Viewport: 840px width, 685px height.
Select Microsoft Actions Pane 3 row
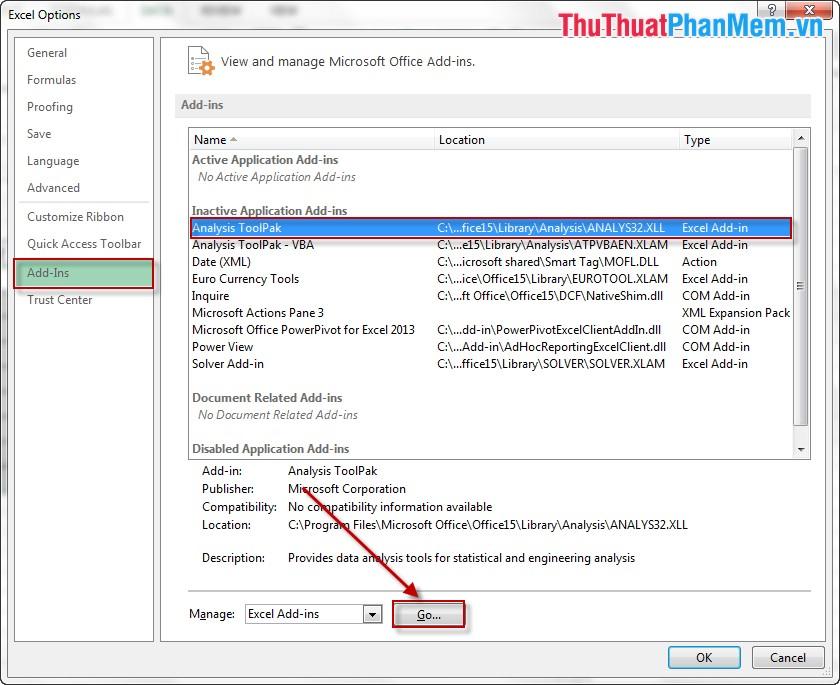491,313
